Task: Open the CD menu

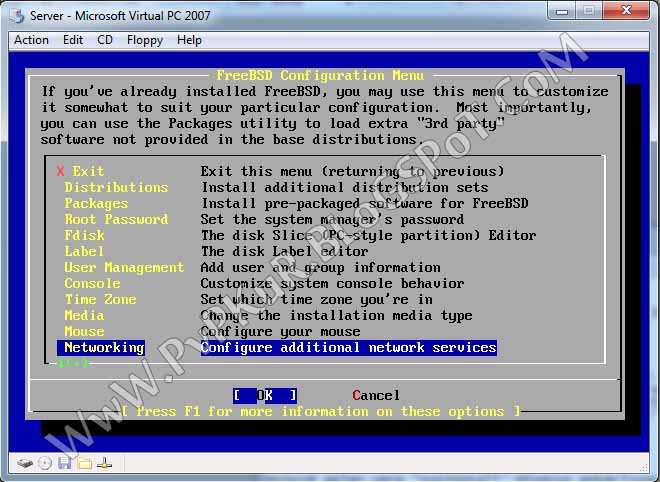Action: (105, 40)
